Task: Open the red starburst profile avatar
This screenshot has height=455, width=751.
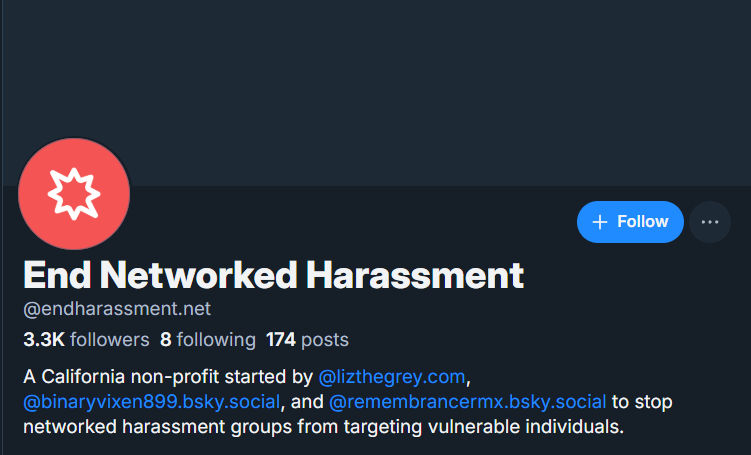Action: pos(74,194)
